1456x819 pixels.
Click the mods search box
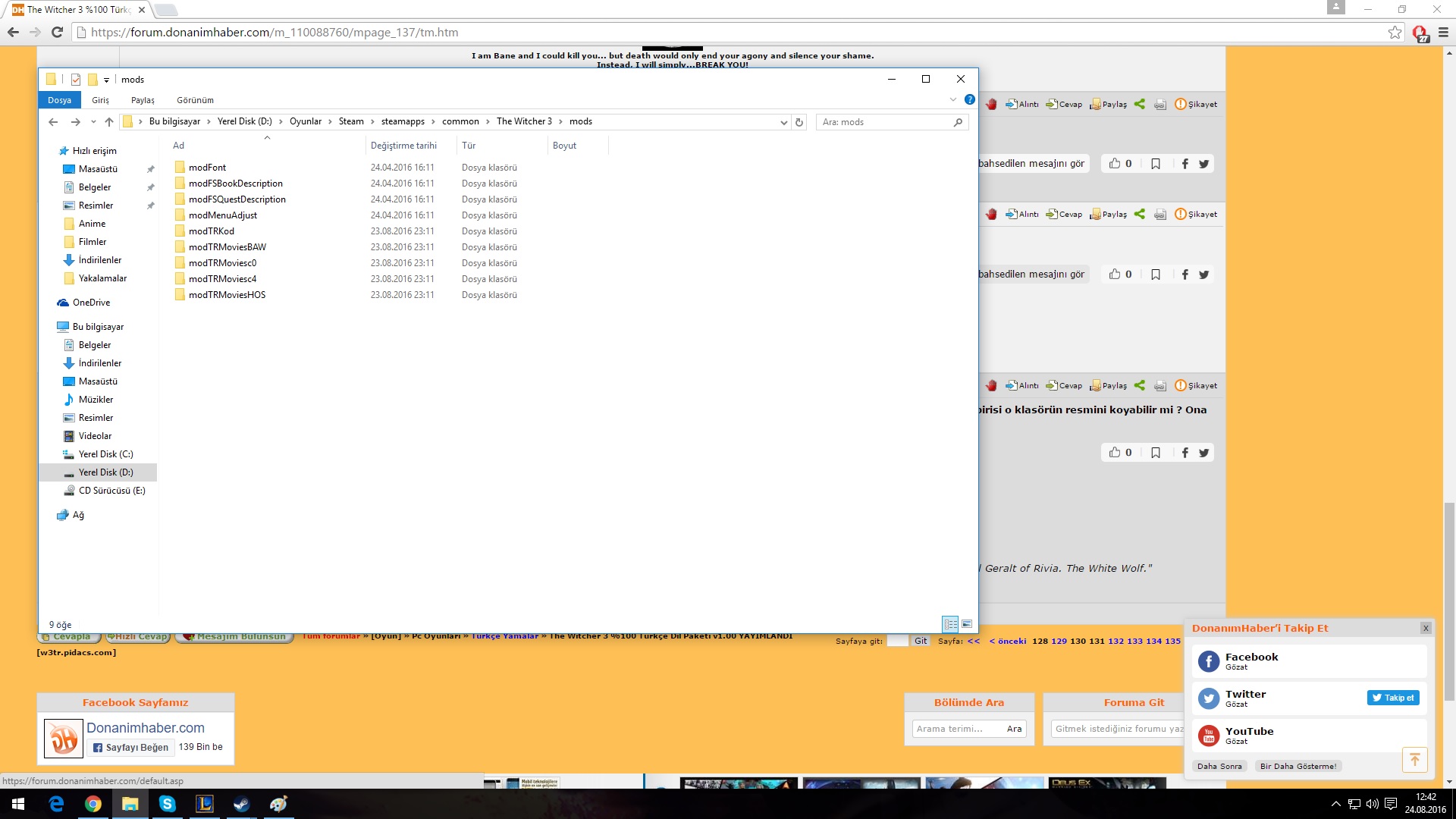click(892, 122)
